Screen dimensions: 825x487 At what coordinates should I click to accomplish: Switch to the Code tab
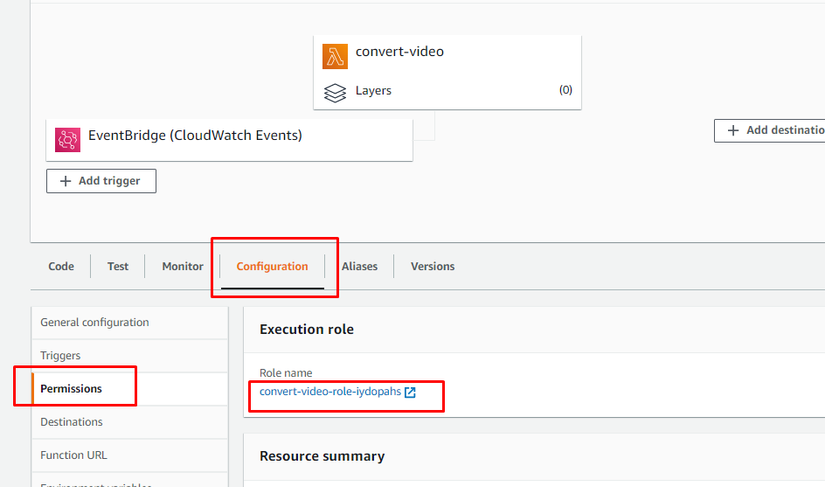coord(61,266)
